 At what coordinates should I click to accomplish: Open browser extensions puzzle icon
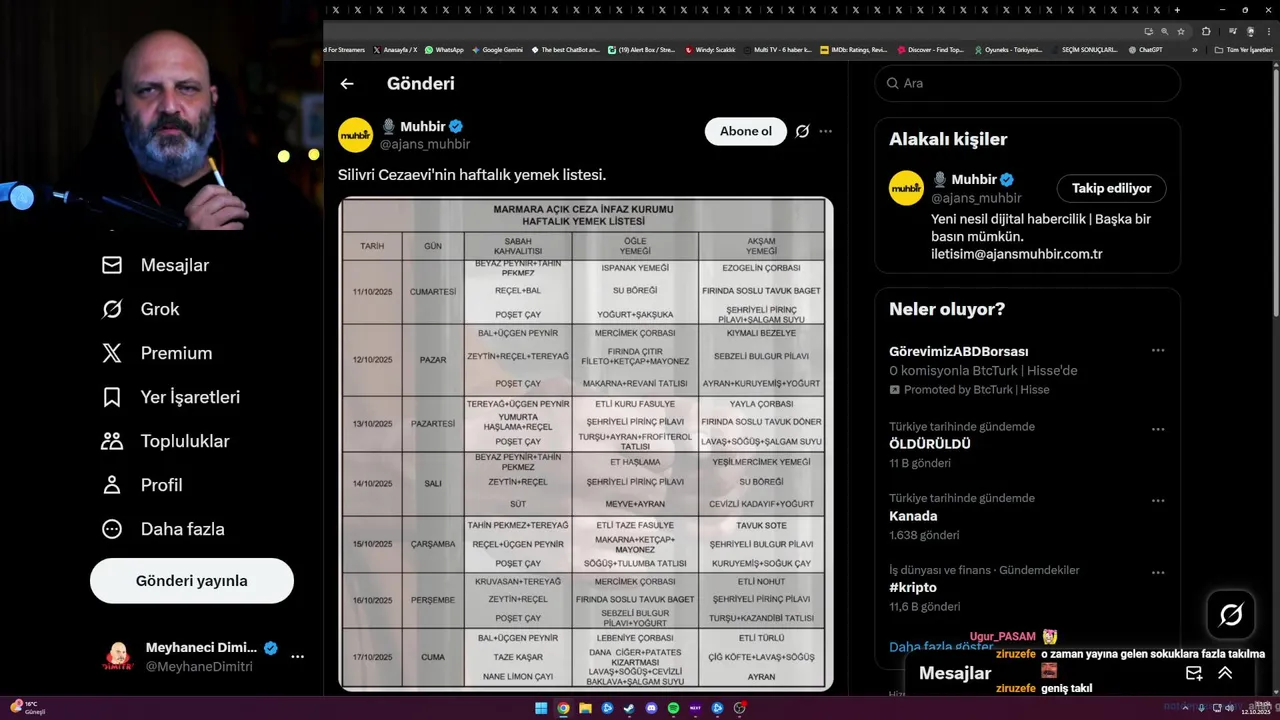pos(1206,31)
